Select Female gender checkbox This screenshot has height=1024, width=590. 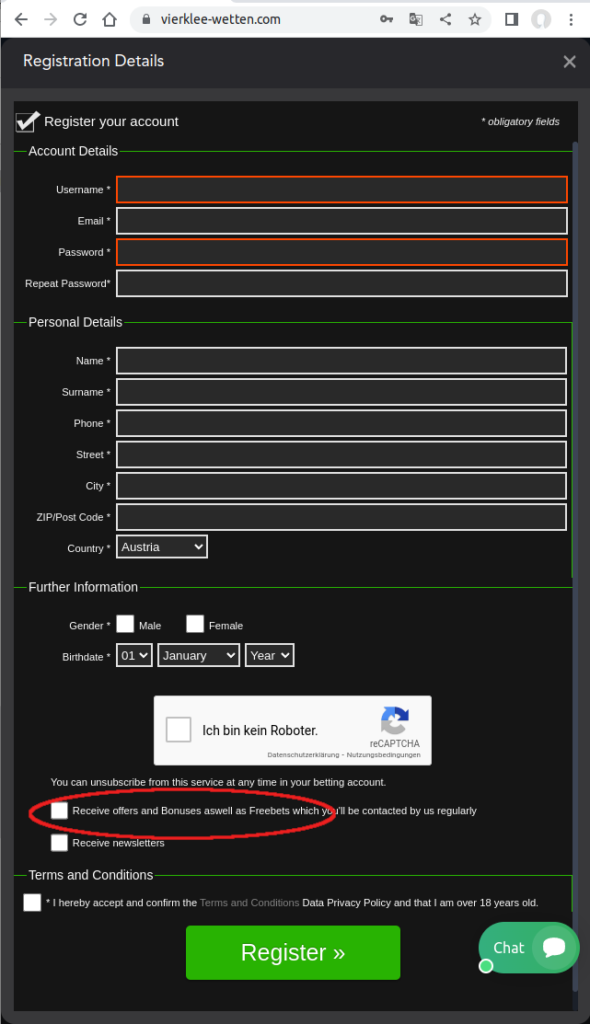pyautogui.click(x=195, y=624)
